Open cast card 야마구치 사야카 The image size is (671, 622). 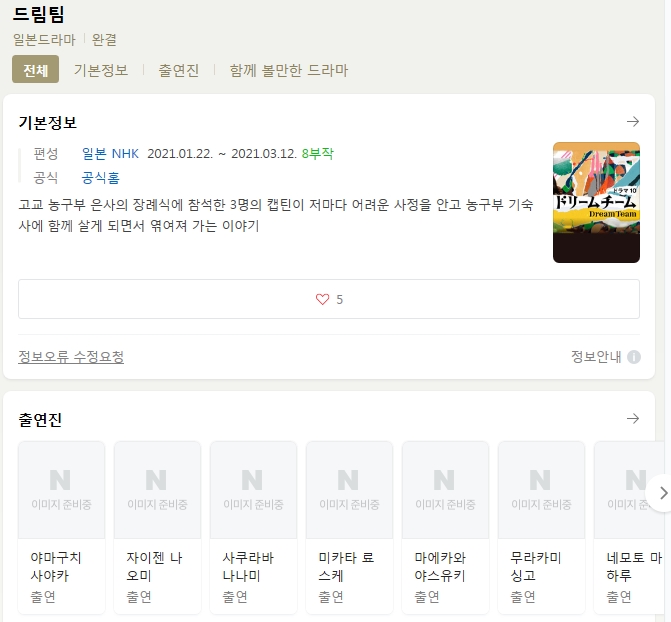(x=62, y=528)
